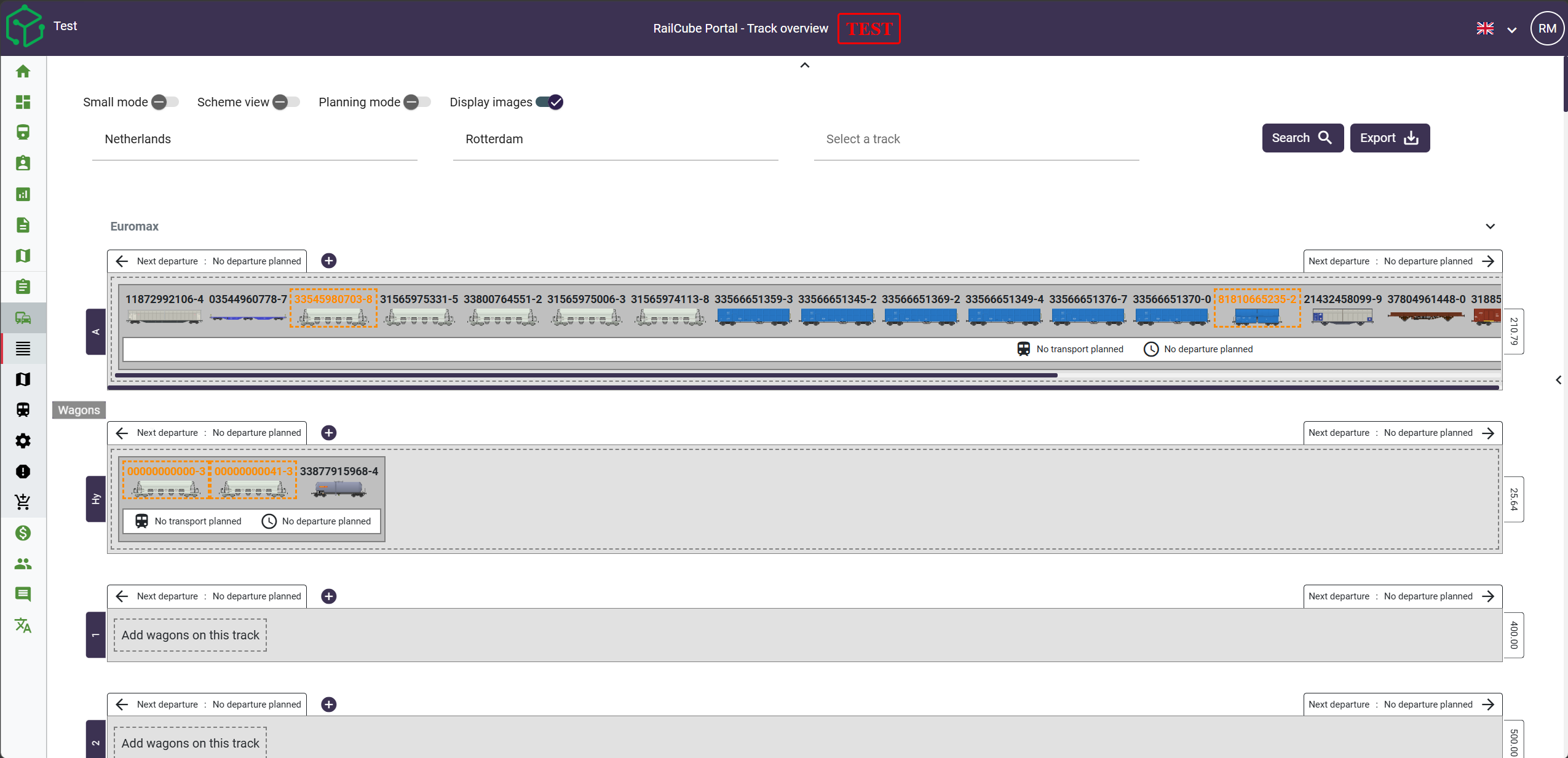This screenshot has height=758, width=1568.
Task: Open the shopping cart sidebar icon
Action: coord(23,502)
